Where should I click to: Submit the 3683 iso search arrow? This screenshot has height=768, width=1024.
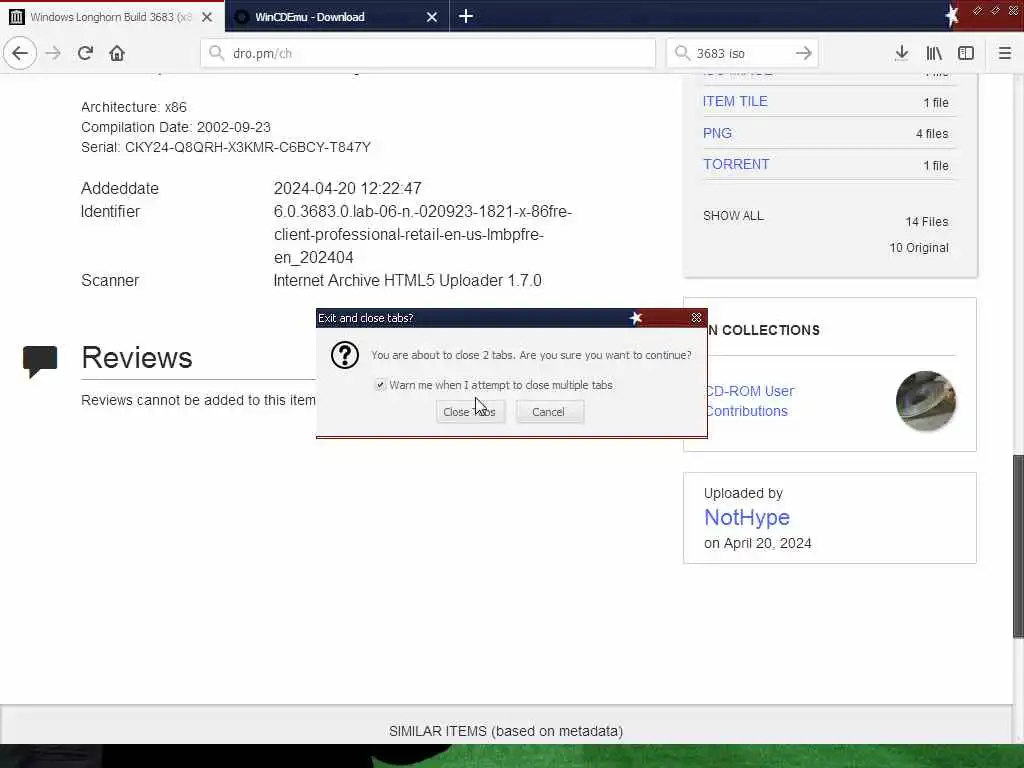(804, 53)
